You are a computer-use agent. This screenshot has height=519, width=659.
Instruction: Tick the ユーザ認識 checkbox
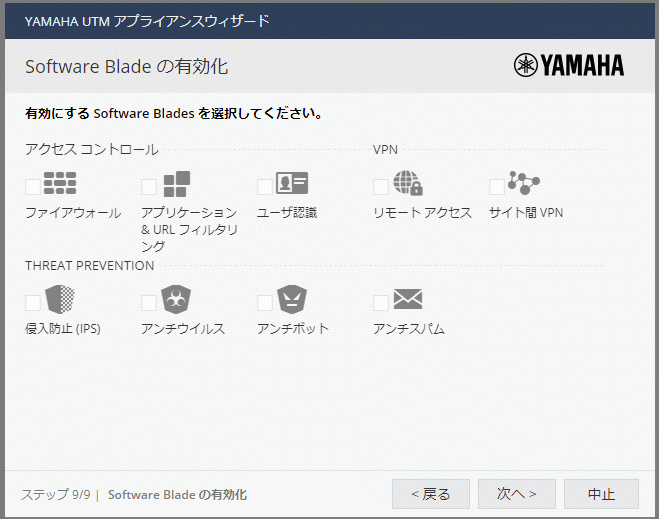tap(265, 187)
